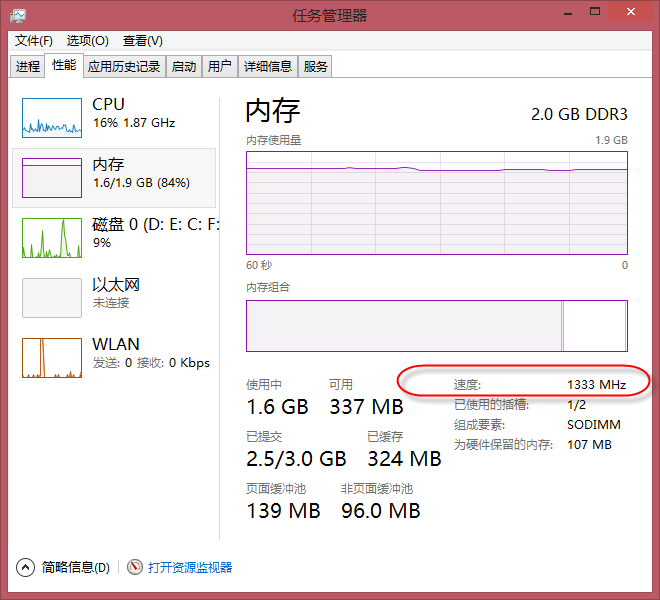Click the 已提交 2.5/3.0 GB value
The width and height of the screenshot is (660, 600).
[x=296, y=459]
